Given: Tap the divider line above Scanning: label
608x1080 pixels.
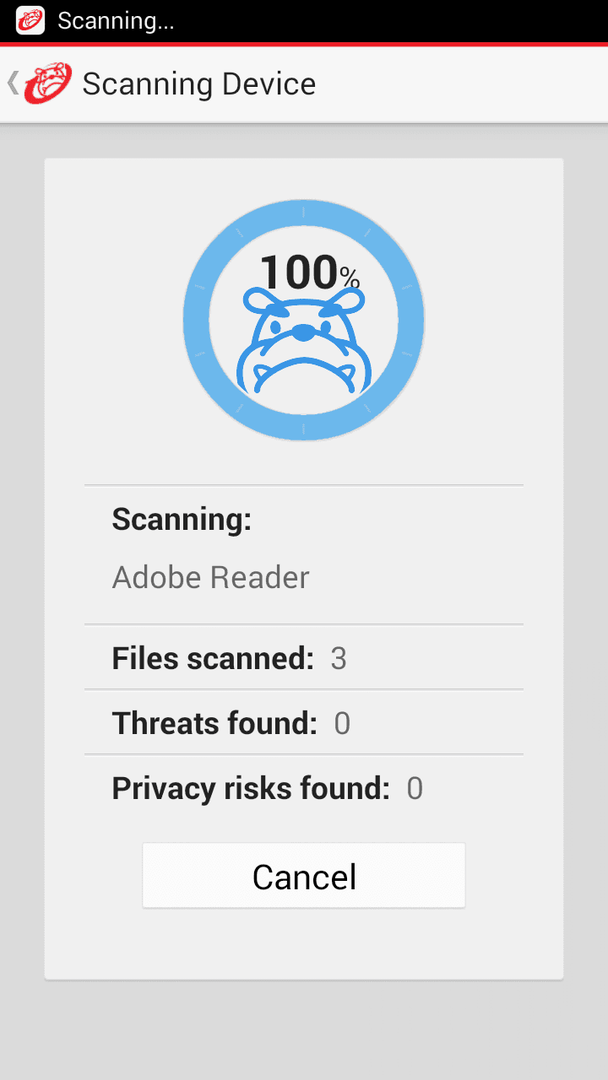Looking at the screenshot, I should tap(304, 485).
